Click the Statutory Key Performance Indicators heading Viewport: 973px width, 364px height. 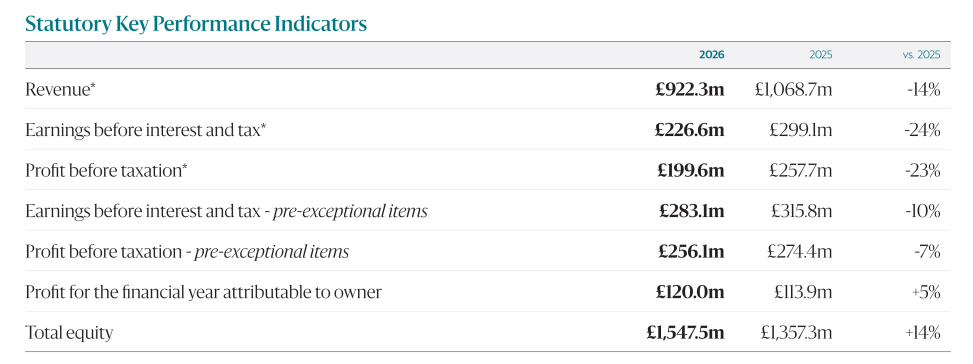click(x=195, y=24)
